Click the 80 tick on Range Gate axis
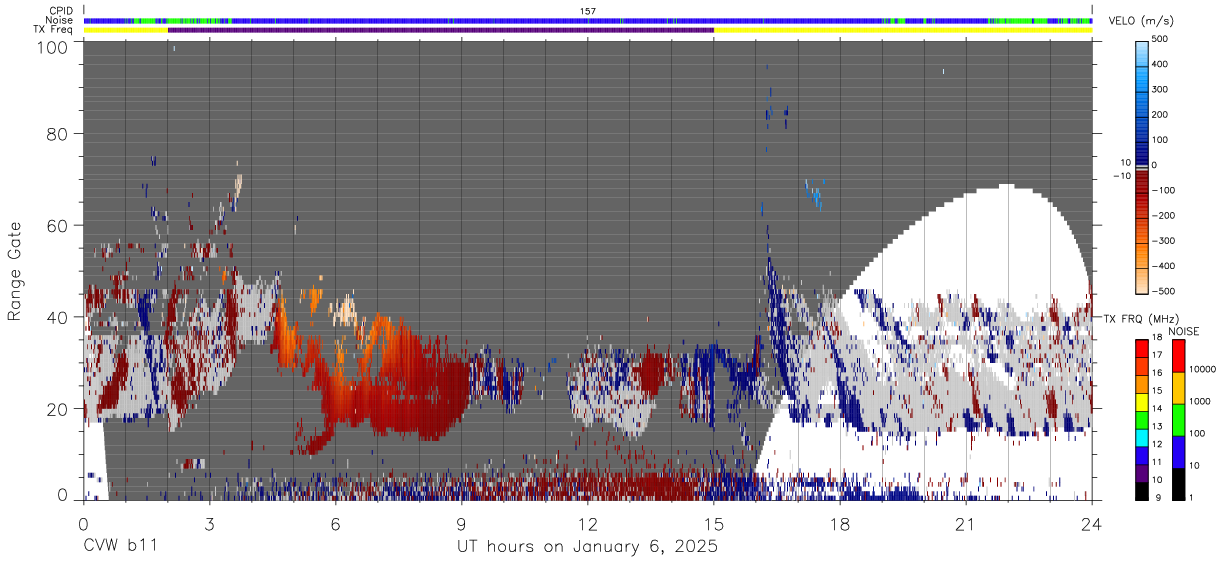The image size is (1228, 567). pos(58,135)
